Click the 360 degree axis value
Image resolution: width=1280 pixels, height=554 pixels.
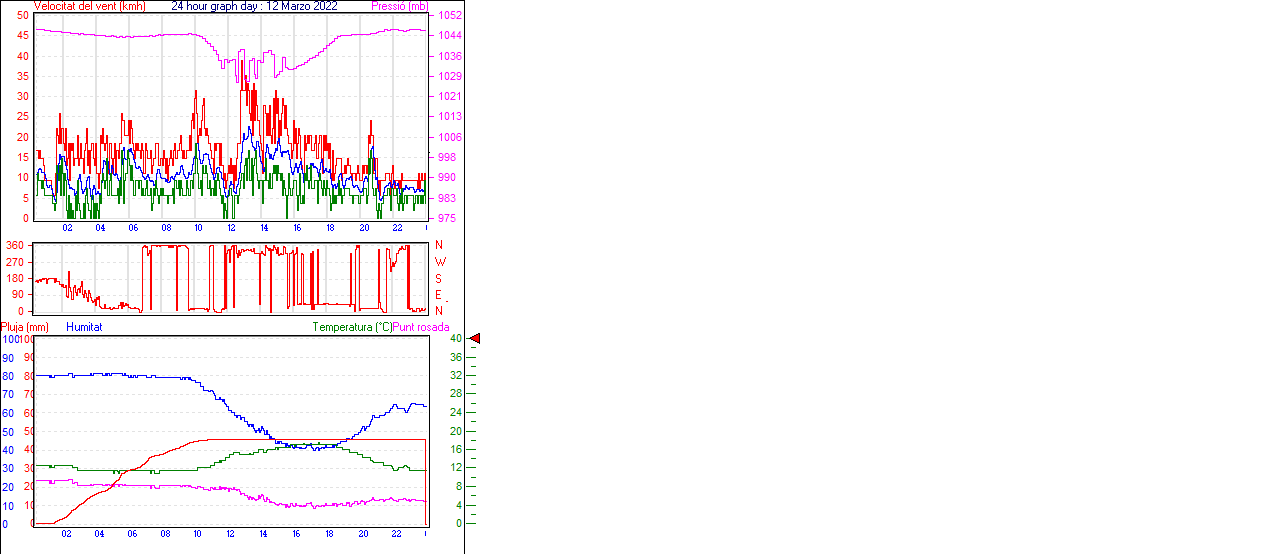tap(15, 245)
